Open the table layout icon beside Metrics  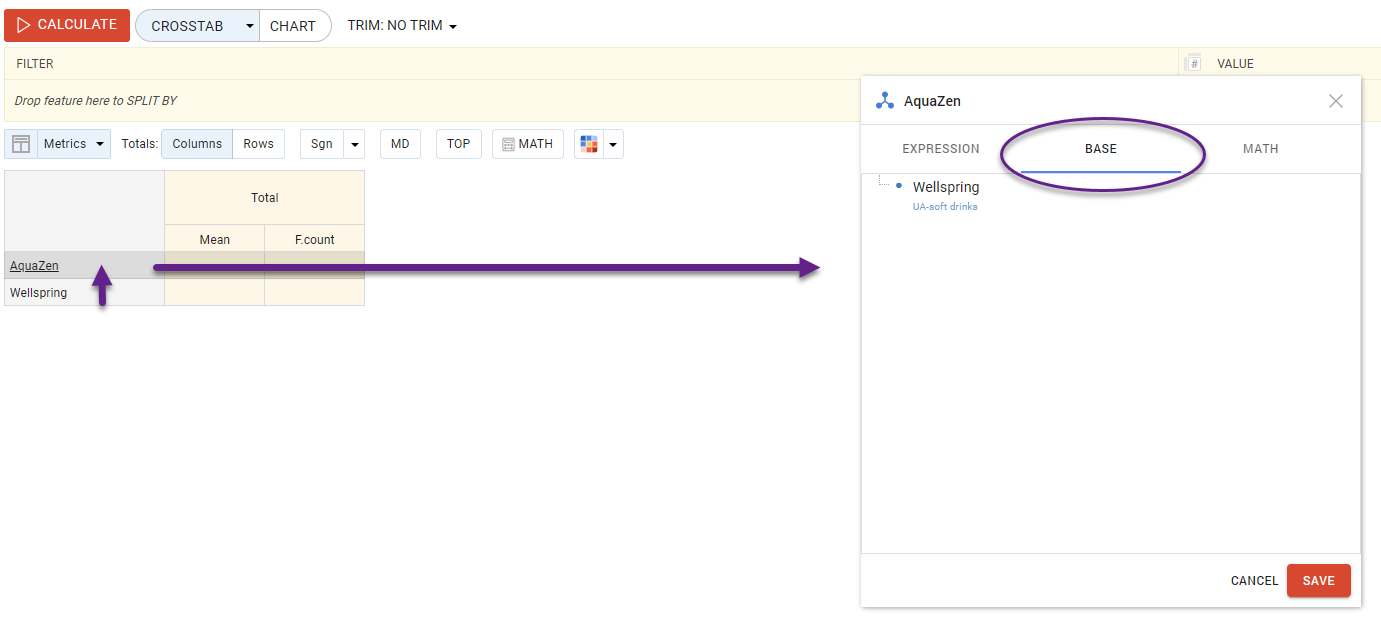click(x=21, y=144)
